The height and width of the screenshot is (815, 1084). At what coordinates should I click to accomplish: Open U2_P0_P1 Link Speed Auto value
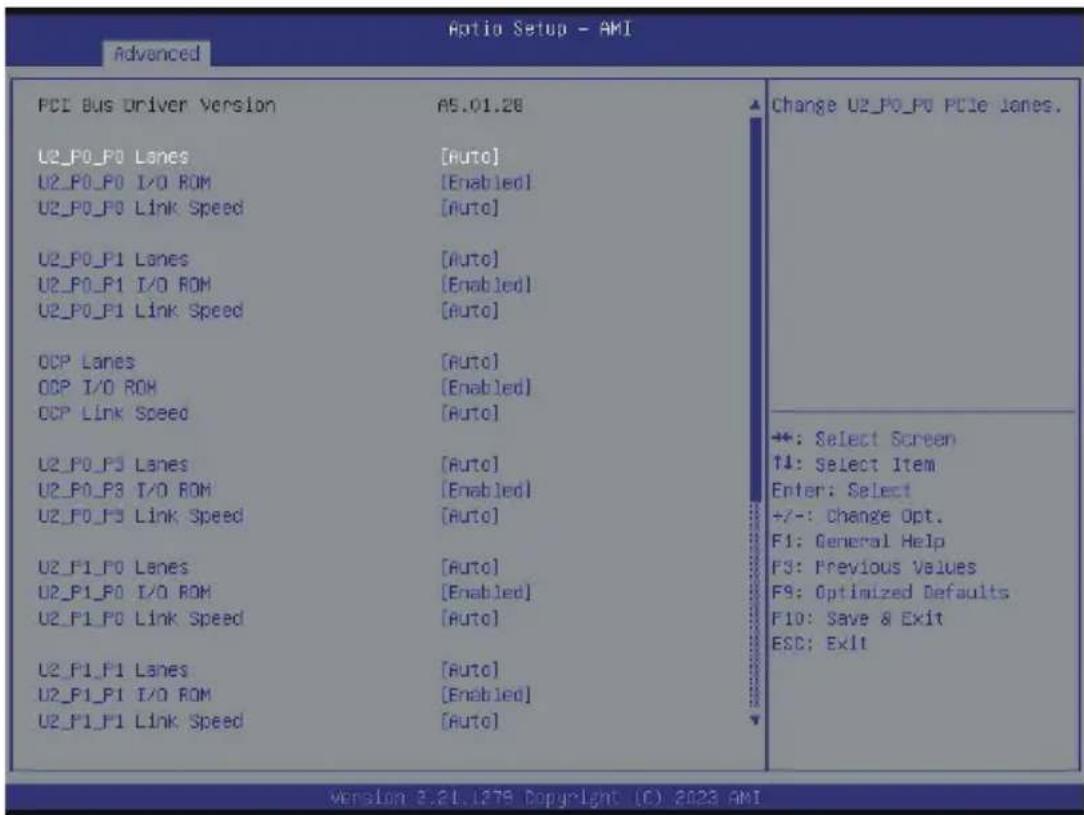point(469,310)
